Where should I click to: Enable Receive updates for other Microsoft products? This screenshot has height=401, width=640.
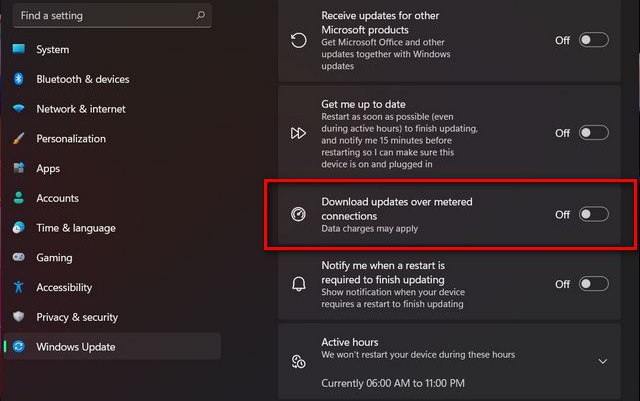pyautogui.click(x=593, y=40)
